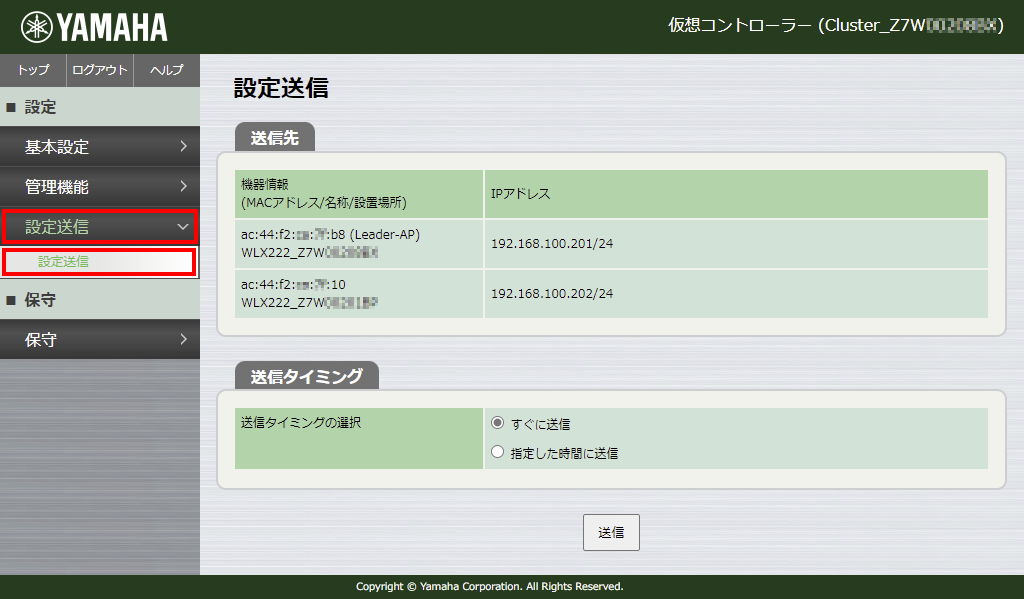Click the expand arrow icon on 管理機能
Screen dimensions: 1024x599
[x=186, y=187]
